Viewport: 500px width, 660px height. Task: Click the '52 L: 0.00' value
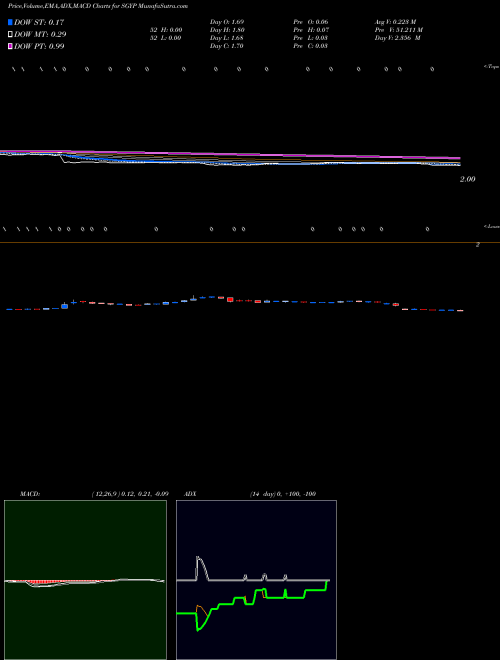pyautogui.click(x=166, y=38)
